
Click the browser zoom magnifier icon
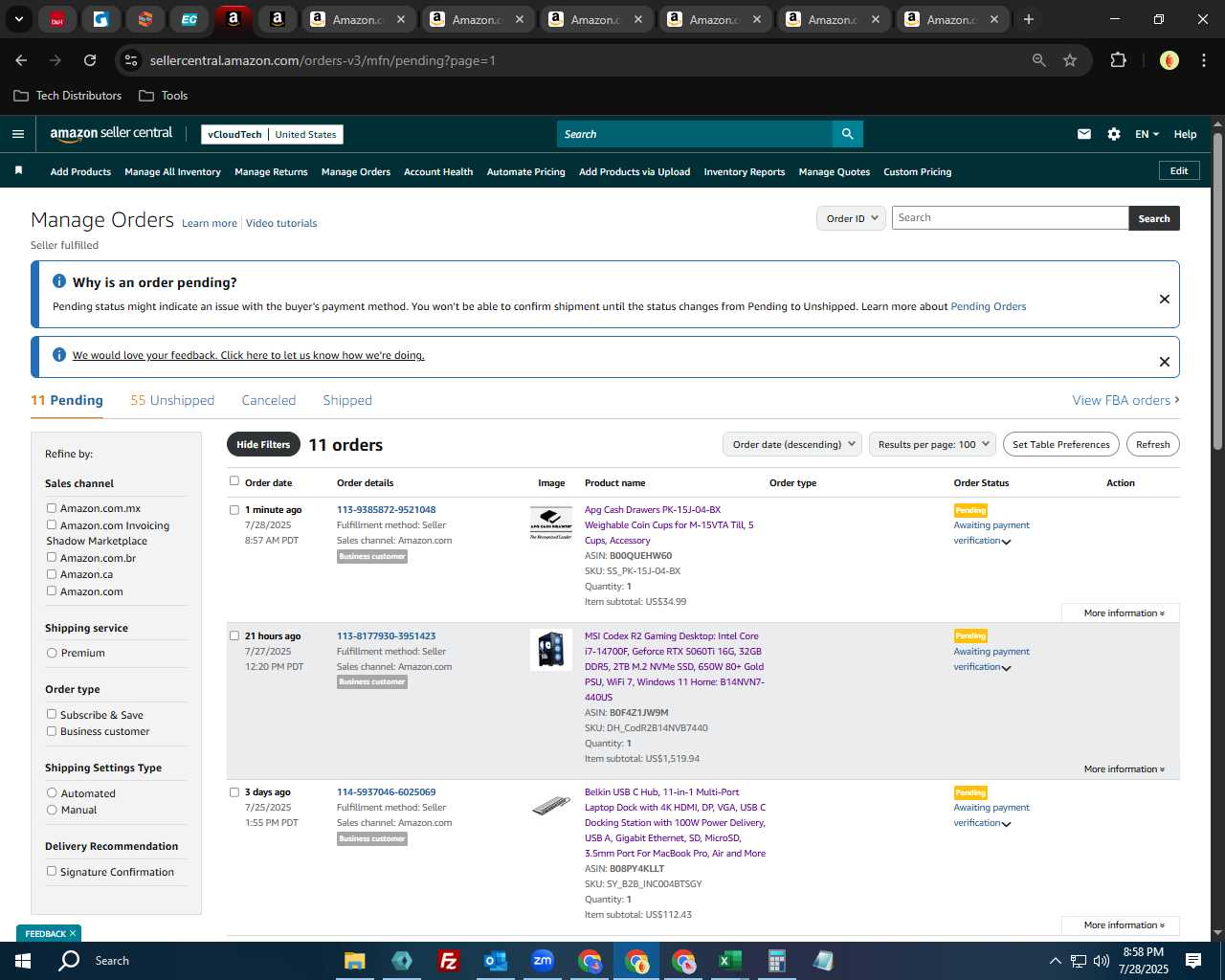tap(1039, 60)
